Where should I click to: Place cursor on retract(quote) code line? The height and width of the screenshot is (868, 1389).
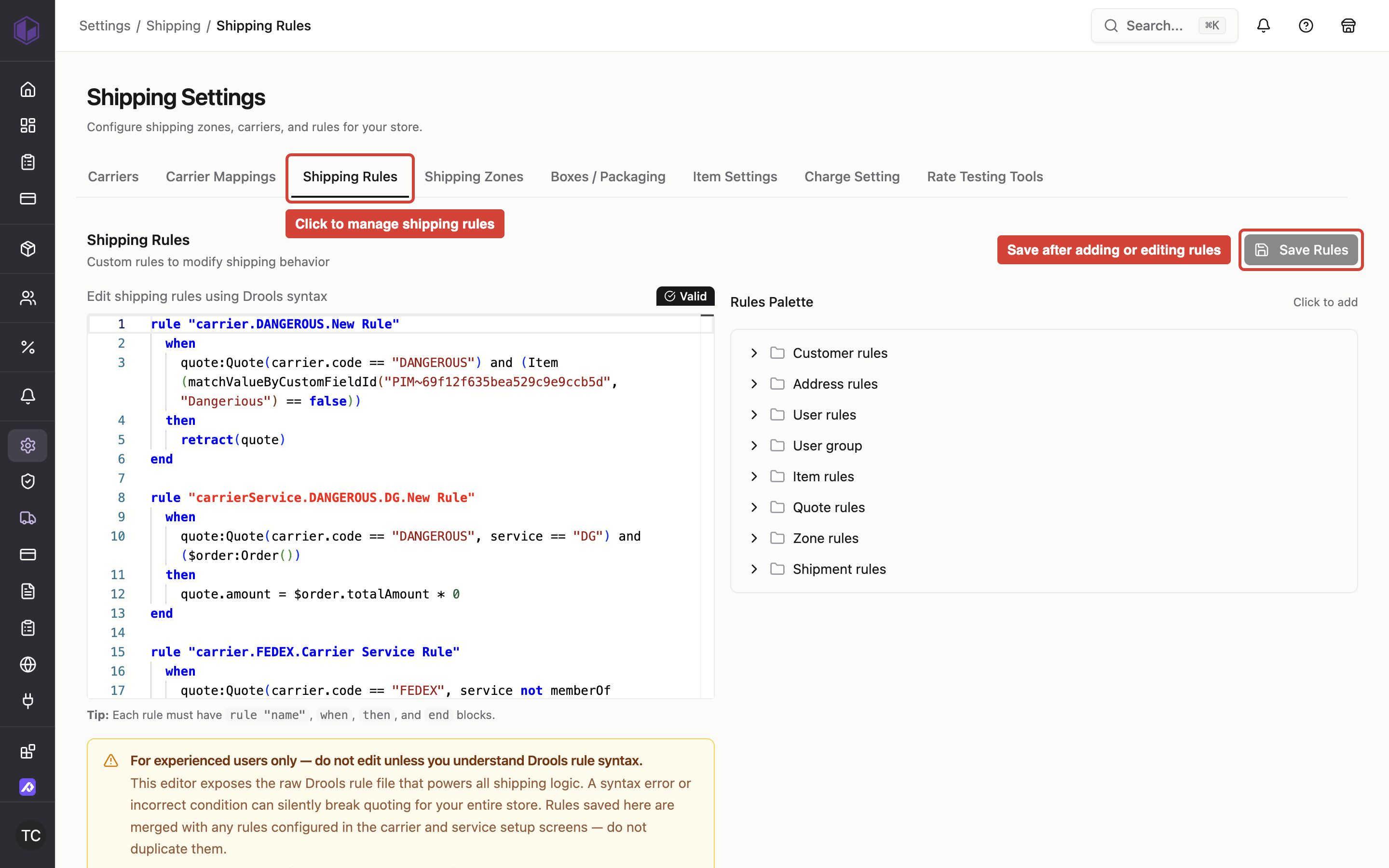point(233,440)
